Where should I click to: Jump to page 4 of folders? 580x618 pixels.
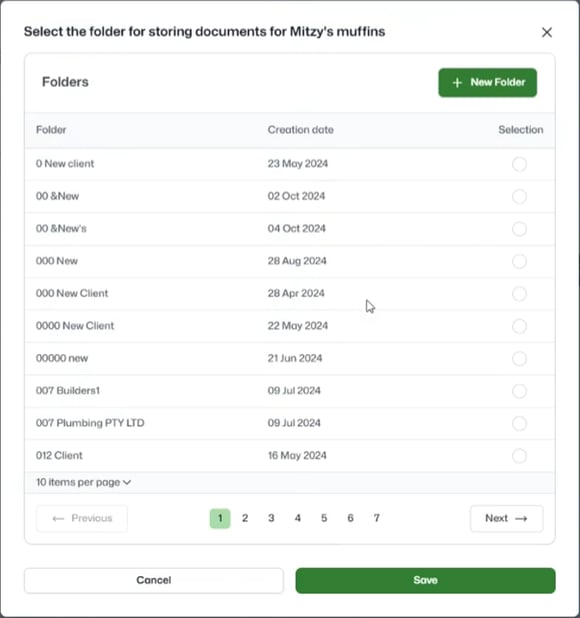coord(297,518)
